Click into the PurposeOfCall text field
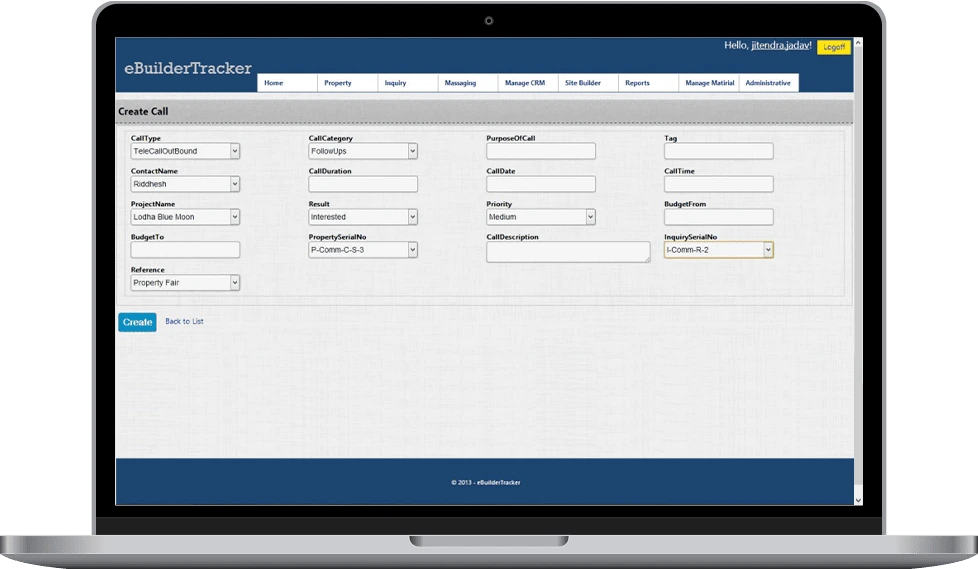 541,151
